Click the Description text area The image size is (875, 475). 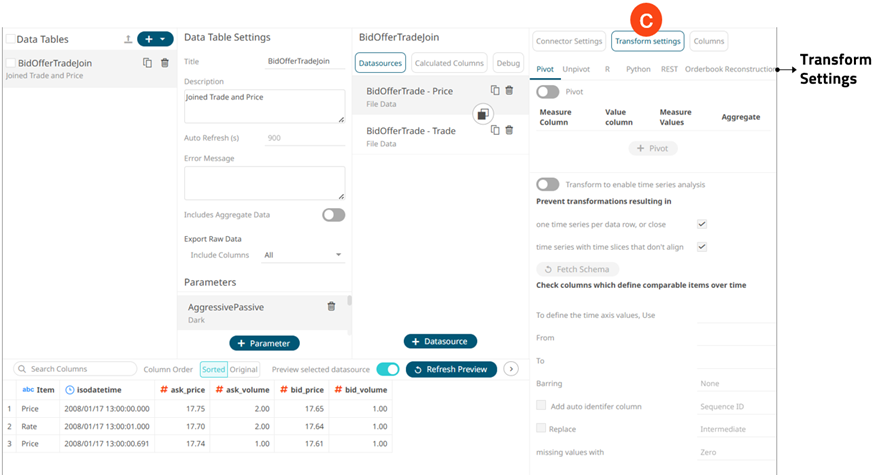pyautogui.click(x=265, y=106)
